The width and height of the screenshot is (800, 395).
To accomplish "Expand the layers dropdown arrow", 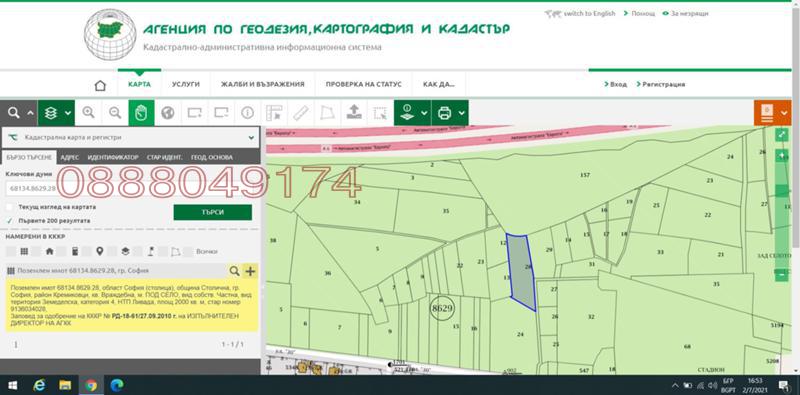I will click(x=68, y=113).
